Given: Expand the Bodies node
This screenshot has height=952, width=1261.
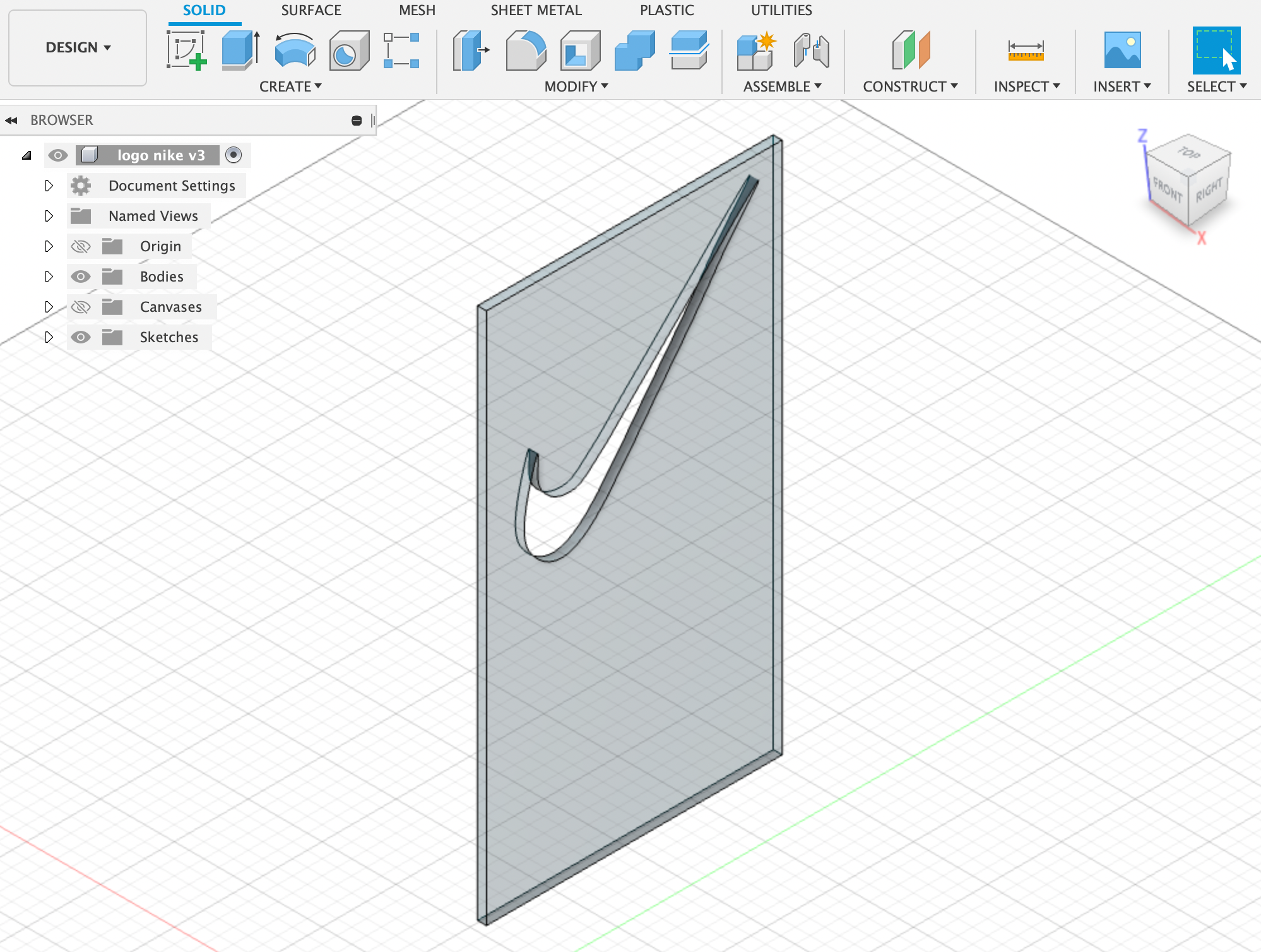Looking at the screenshot, I should coord(49,277).
